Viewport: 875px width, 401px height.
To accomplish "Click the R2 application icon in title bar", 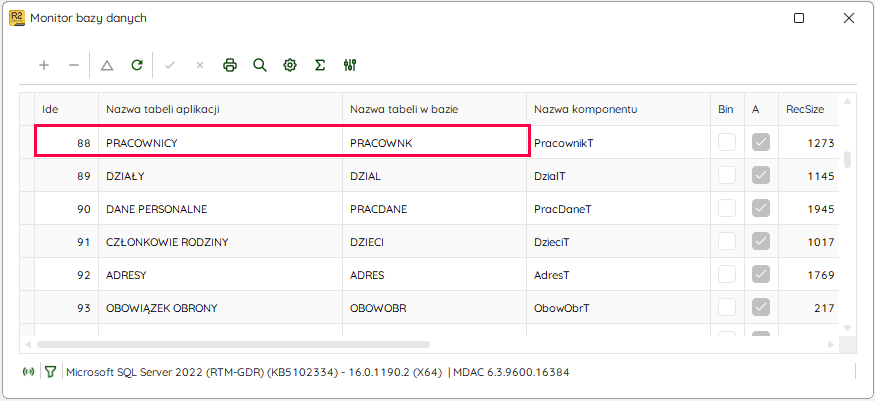I will pos(17,18).
